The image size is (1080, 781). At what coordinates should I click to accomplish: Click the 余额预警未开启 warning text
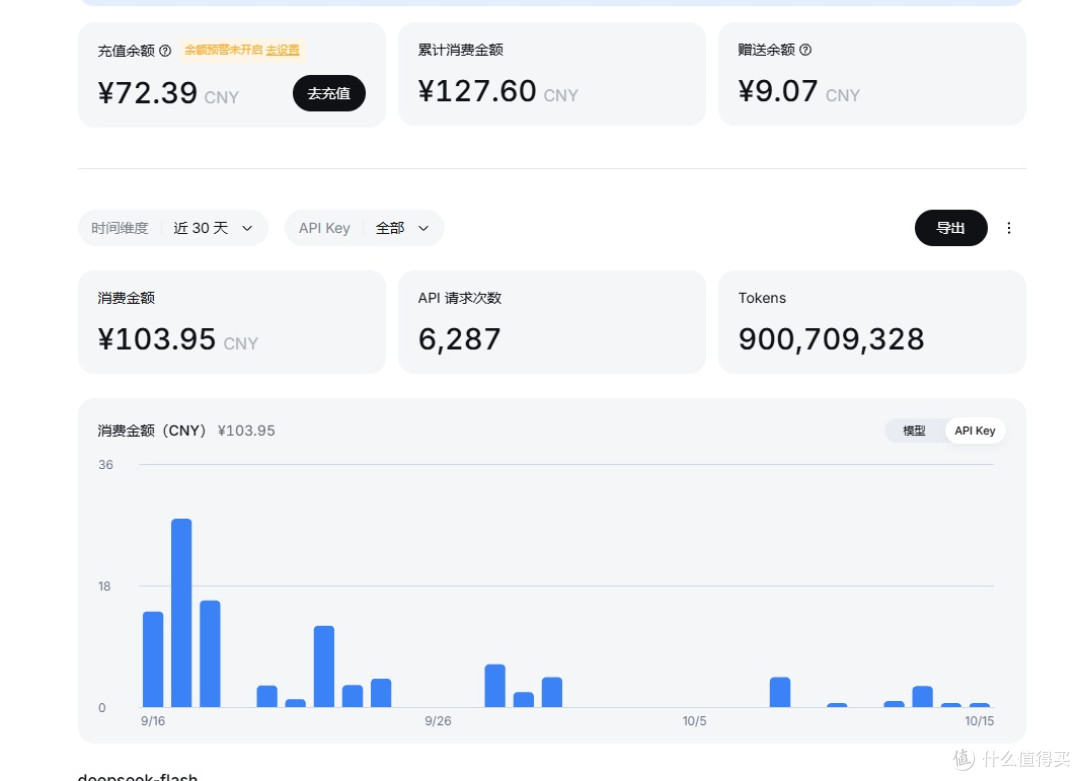pos(223,50)
